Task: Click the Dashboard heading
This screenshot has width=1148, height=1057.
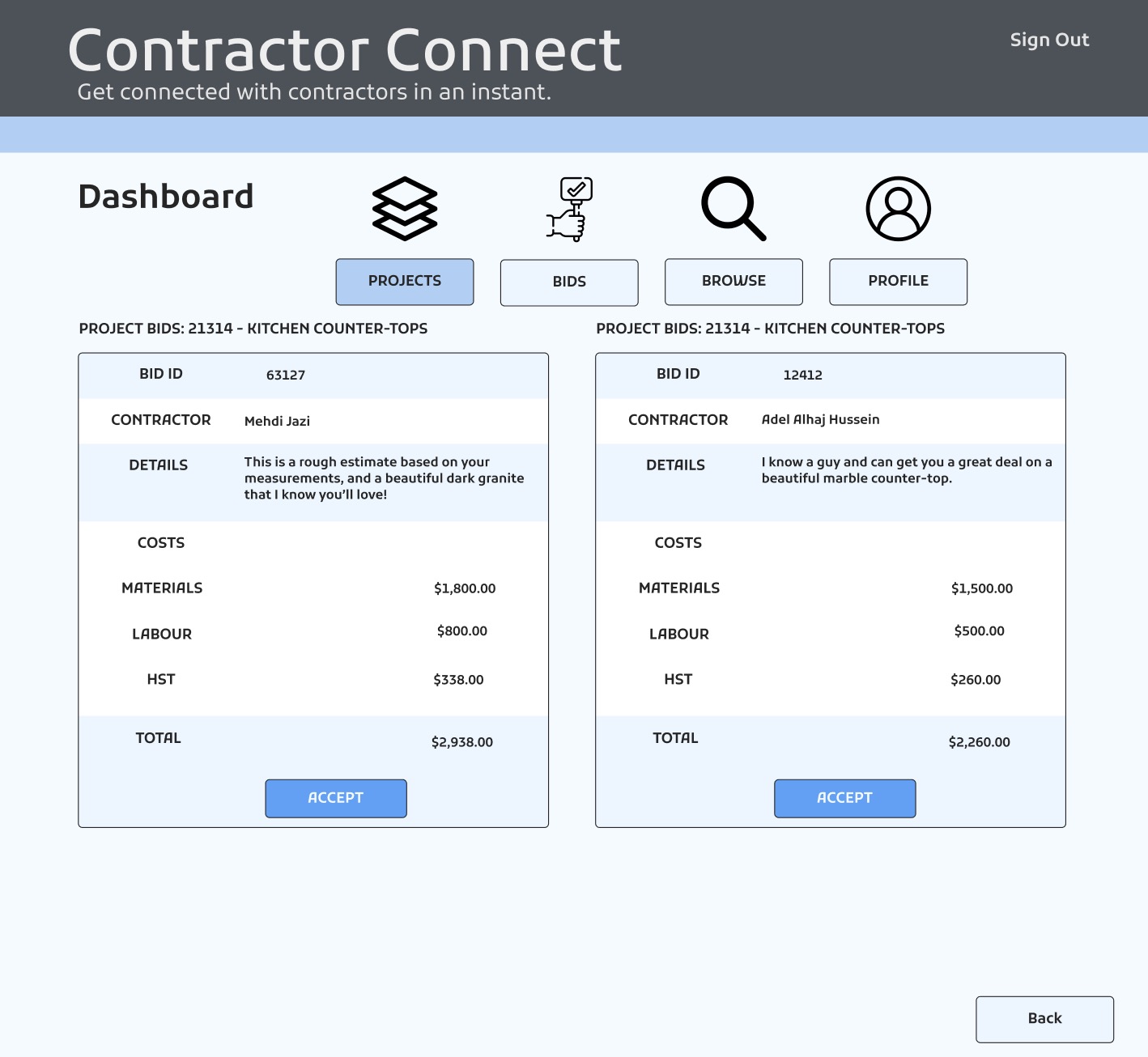Action: pos(166,197)
